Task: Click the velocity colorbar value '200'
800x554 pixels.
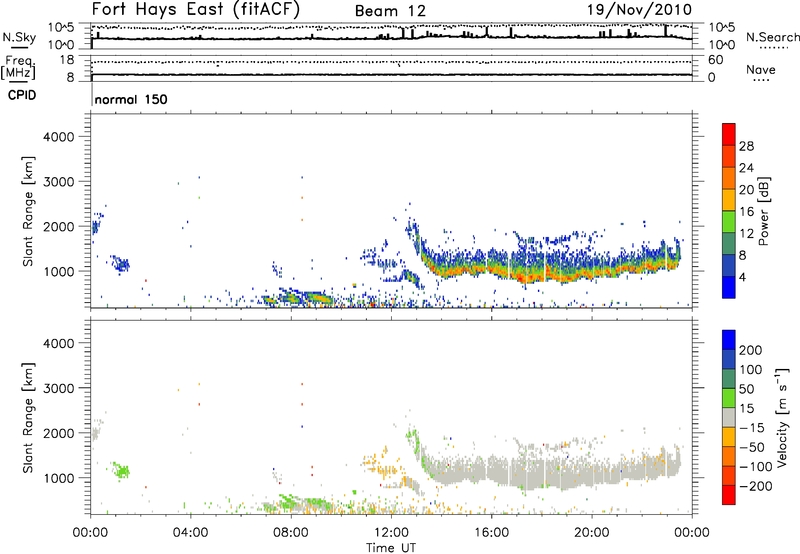Action: click(x=751, y=350)
